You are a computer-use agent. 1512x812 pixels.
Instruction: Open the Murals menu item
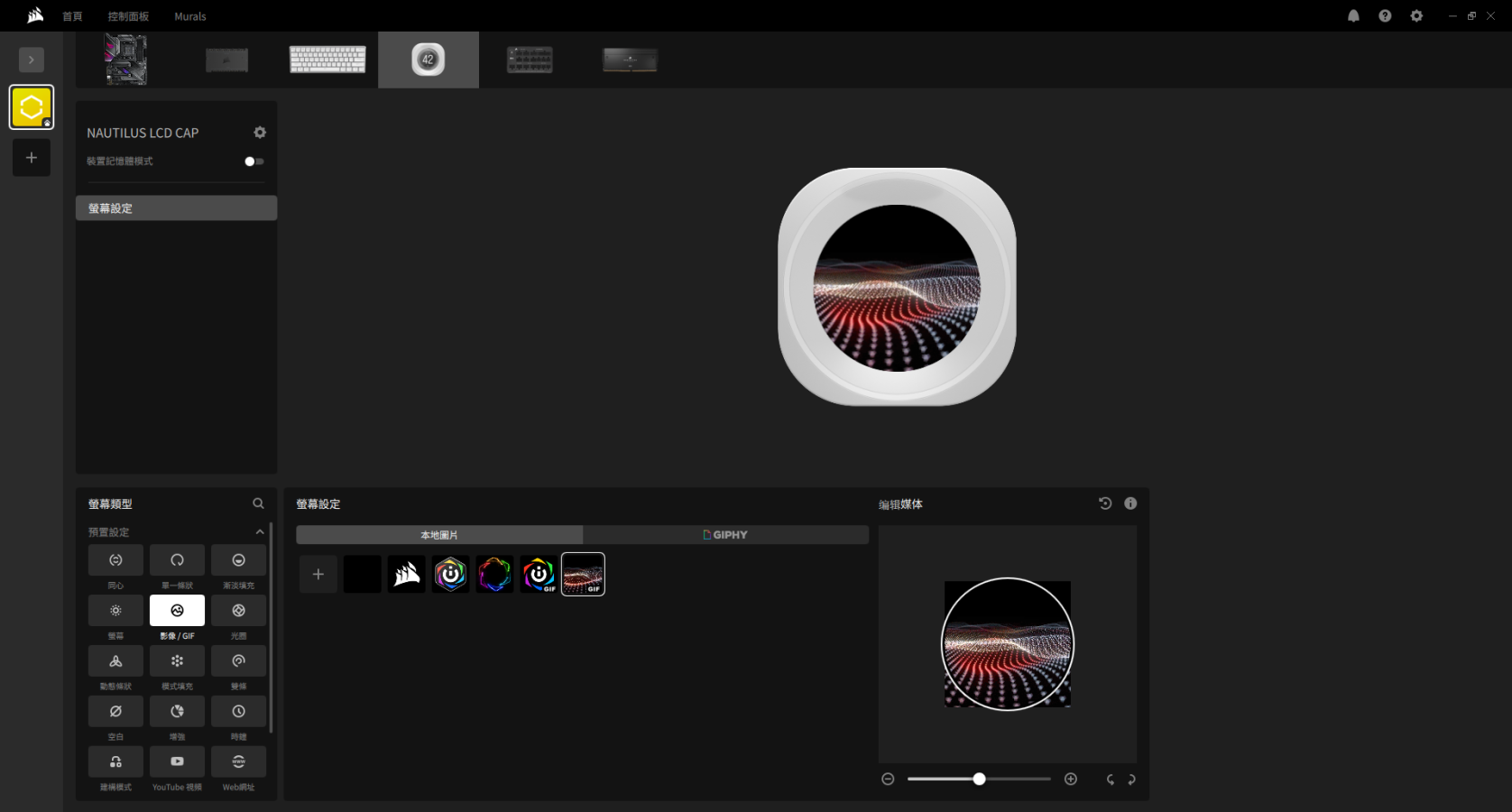click(189, 16)
